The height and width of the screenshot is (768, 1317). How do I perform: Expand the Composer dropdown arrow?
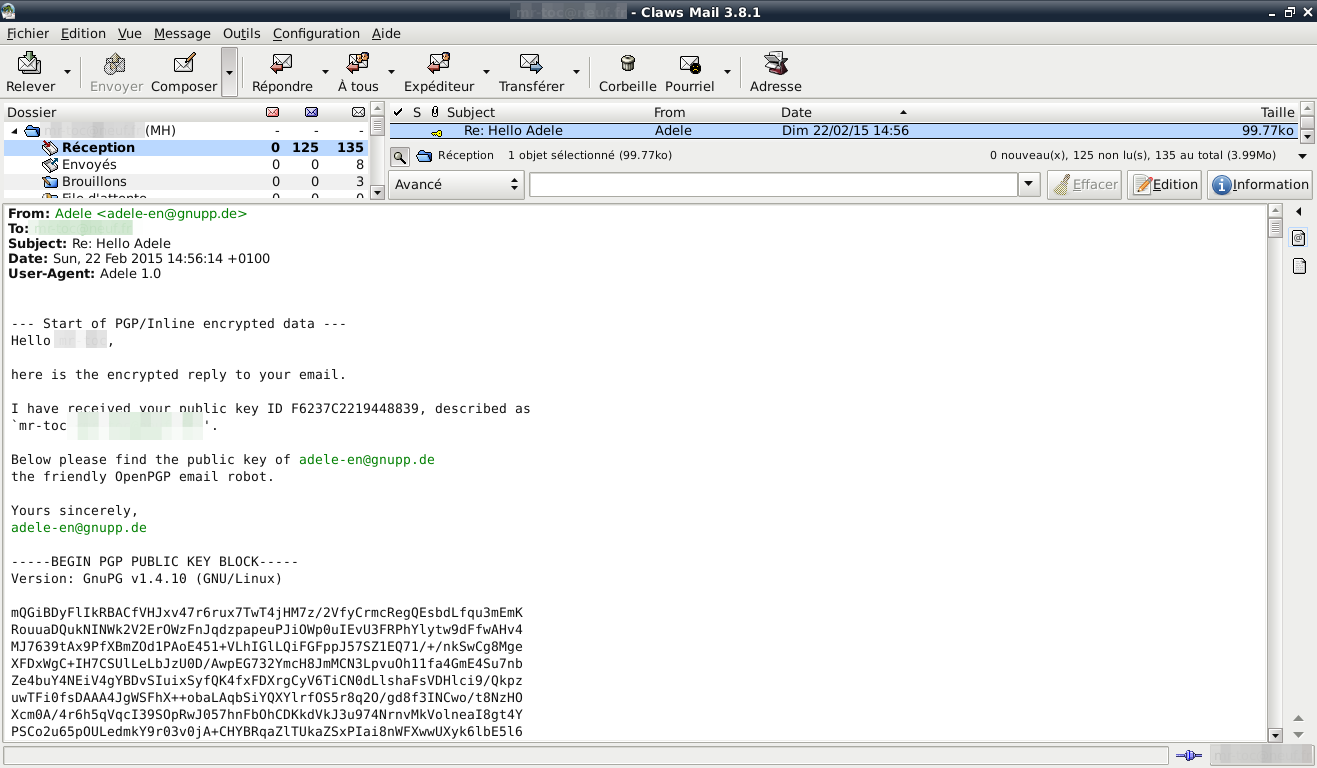230,72
